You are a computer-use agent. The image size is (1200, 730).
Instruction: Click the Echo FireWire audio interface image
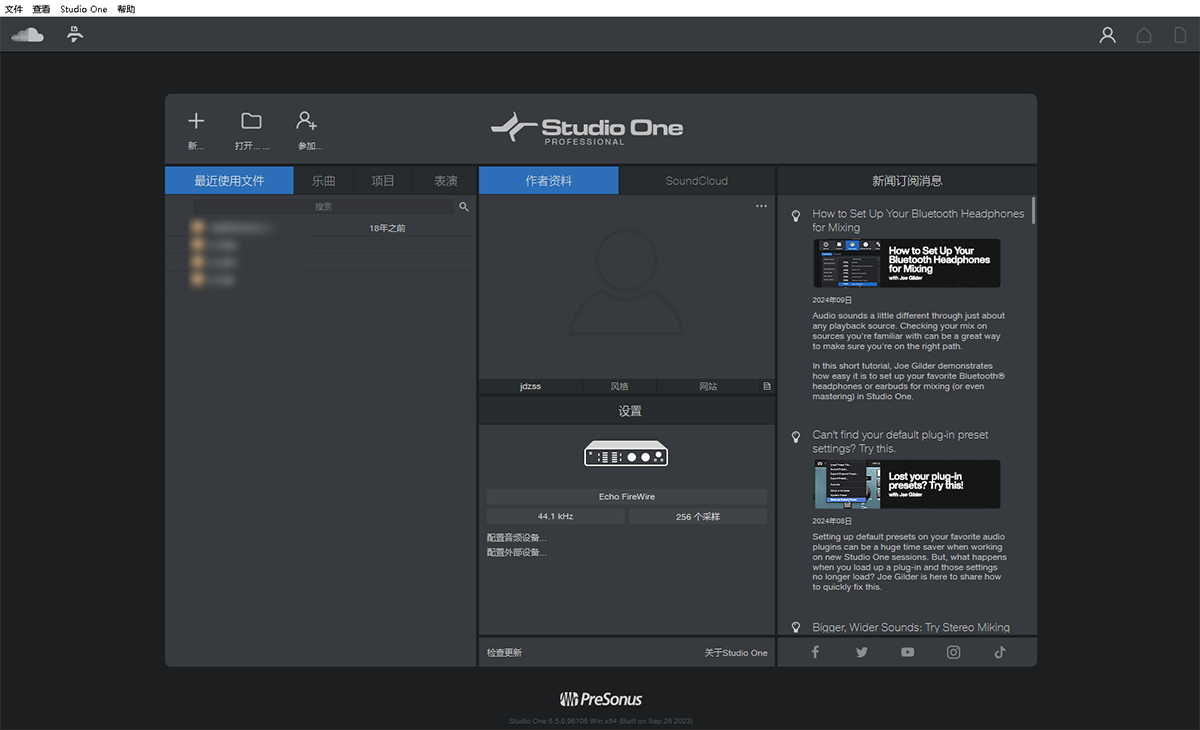(x=626, y=454)
